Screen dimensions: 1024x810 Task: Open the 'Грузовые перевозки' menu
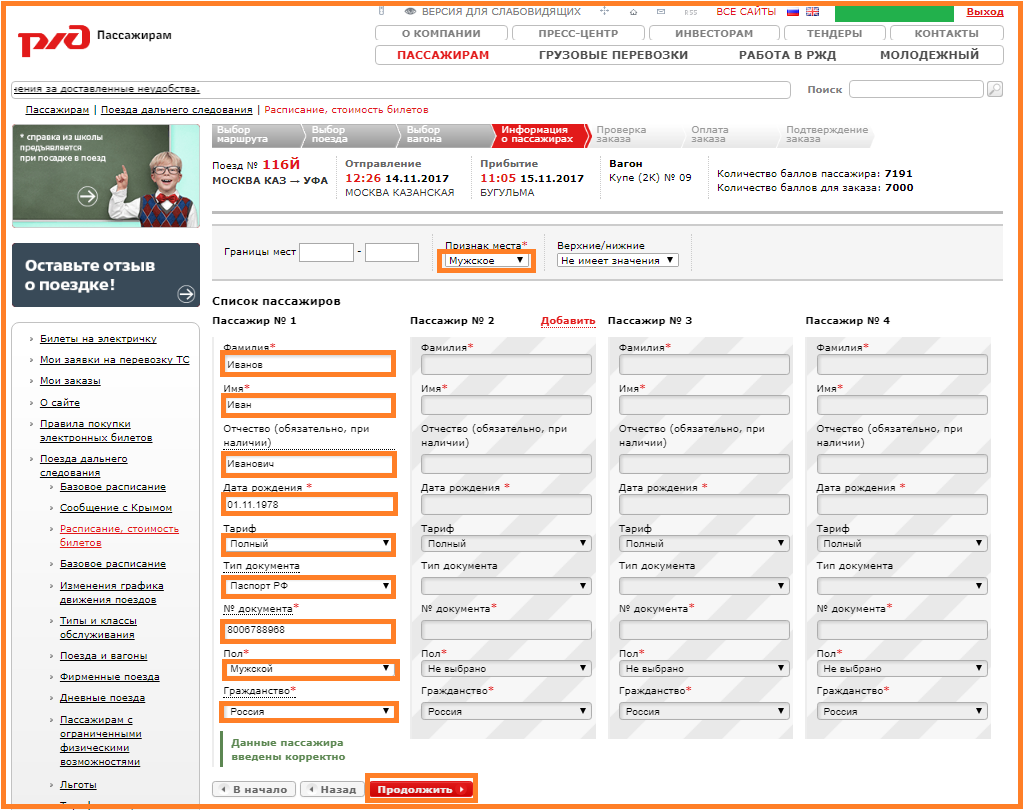click(613, 55)
